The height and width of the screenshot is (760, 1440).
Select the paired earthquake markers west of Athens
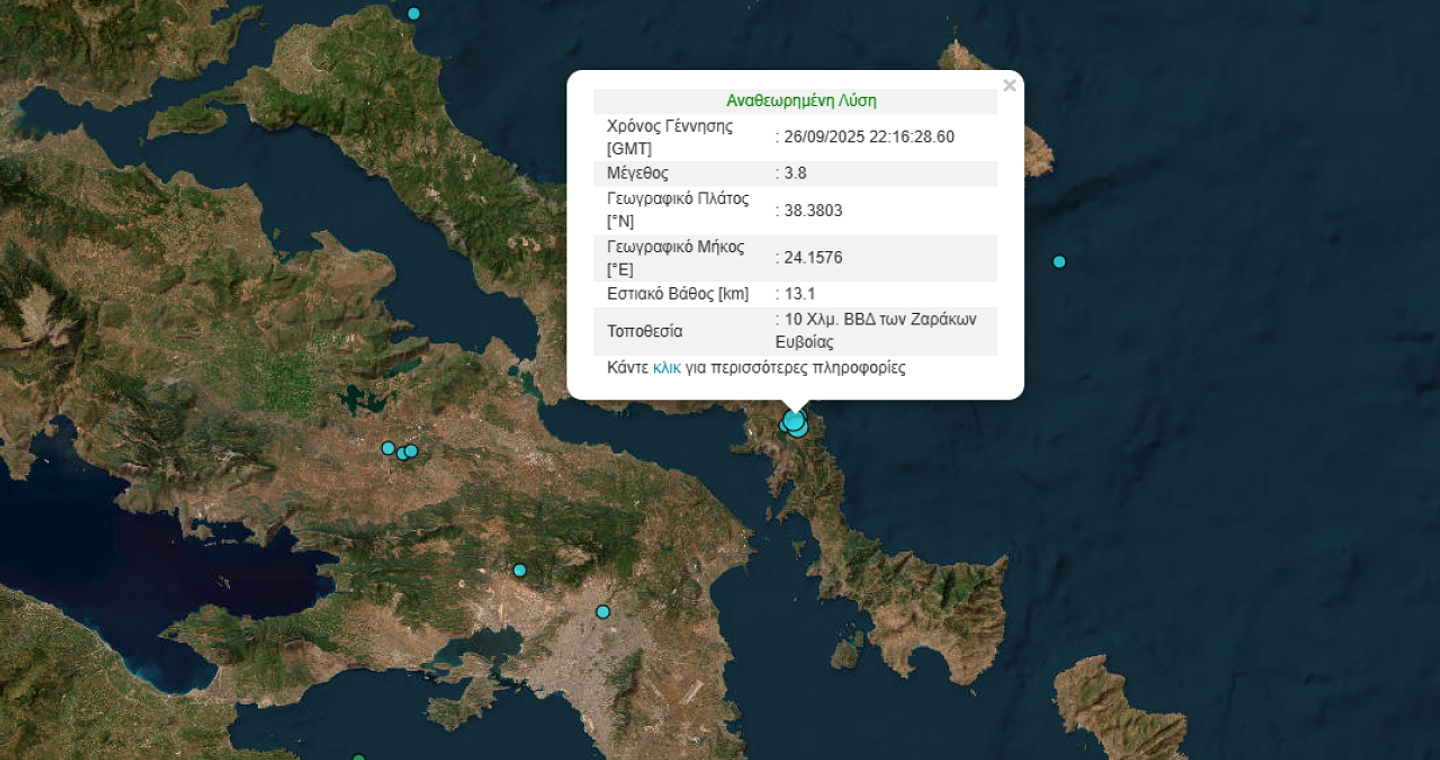[x=407, y=452]
